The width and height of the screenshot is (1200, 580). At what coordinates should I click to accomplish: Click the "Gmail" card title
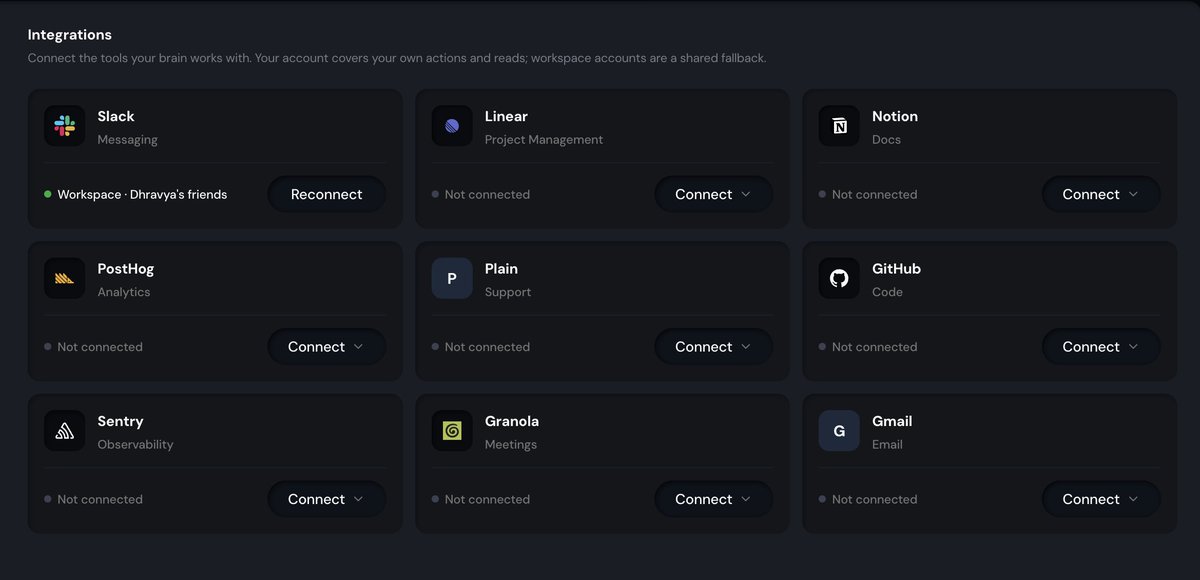pos(892,421)
